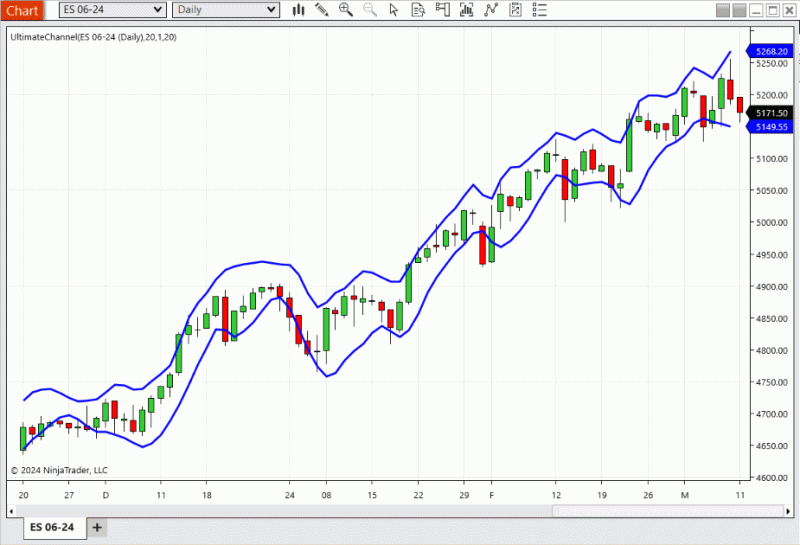Open the indicators icon
The image size is (800, 545).
pyautogui.click(x=466, y=10)
